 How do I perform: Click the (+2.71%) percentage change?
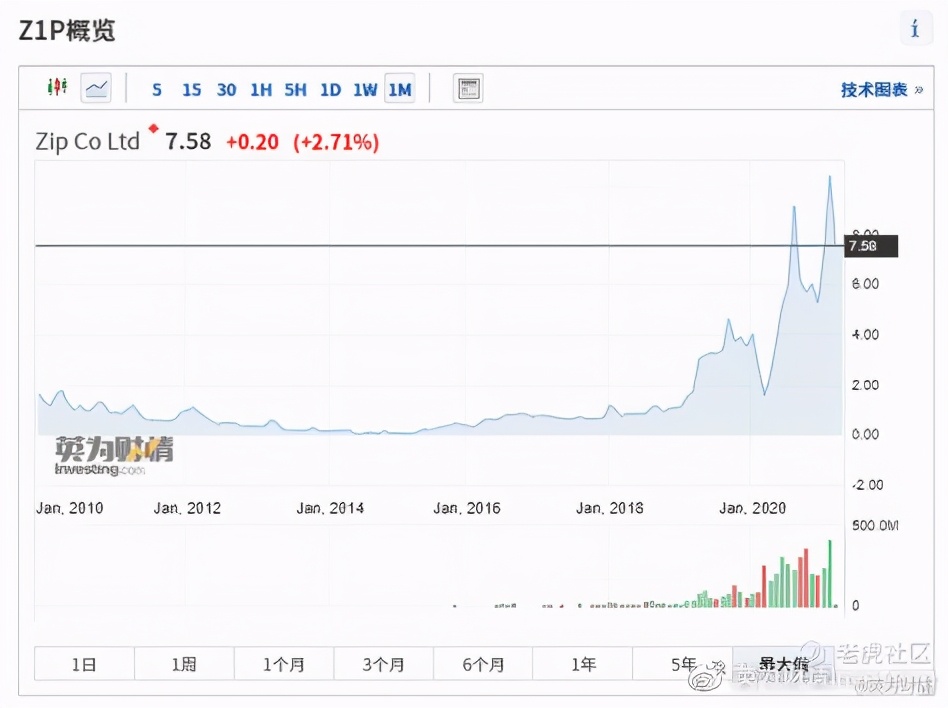pyautogui.click(x=336, y=143)
